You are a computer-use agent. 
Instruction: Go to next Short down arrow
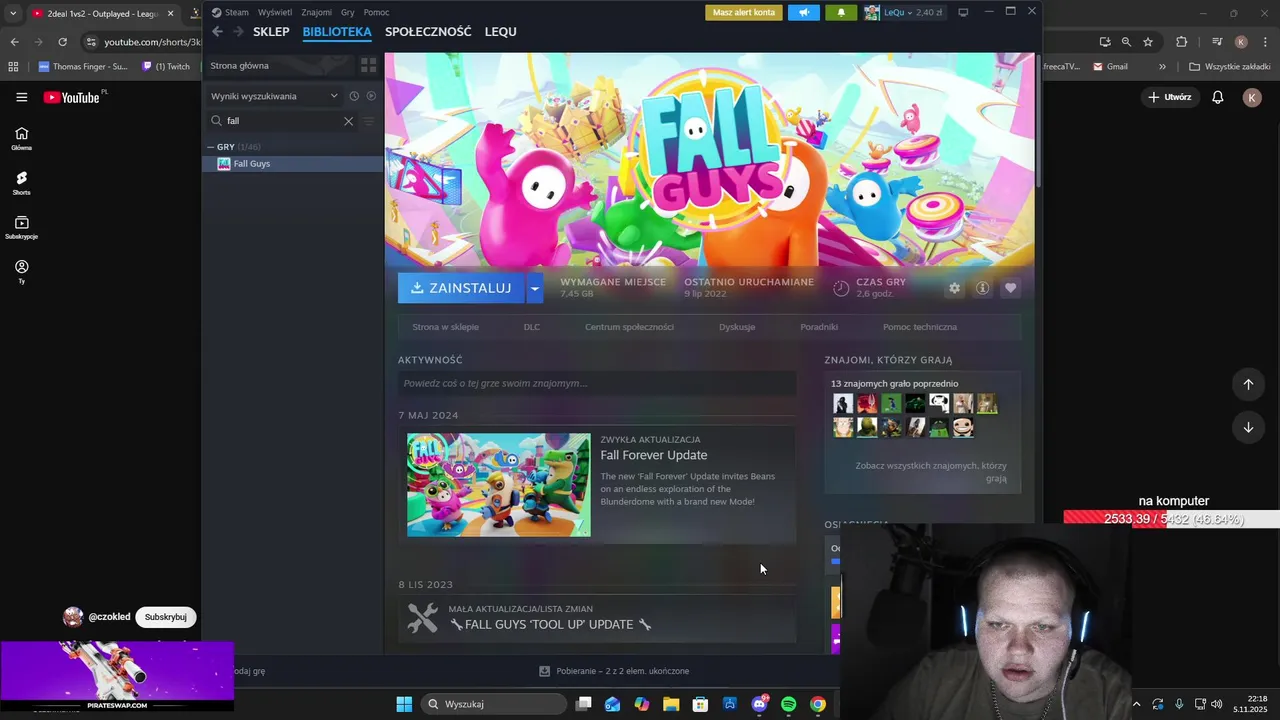point(1248,427)
